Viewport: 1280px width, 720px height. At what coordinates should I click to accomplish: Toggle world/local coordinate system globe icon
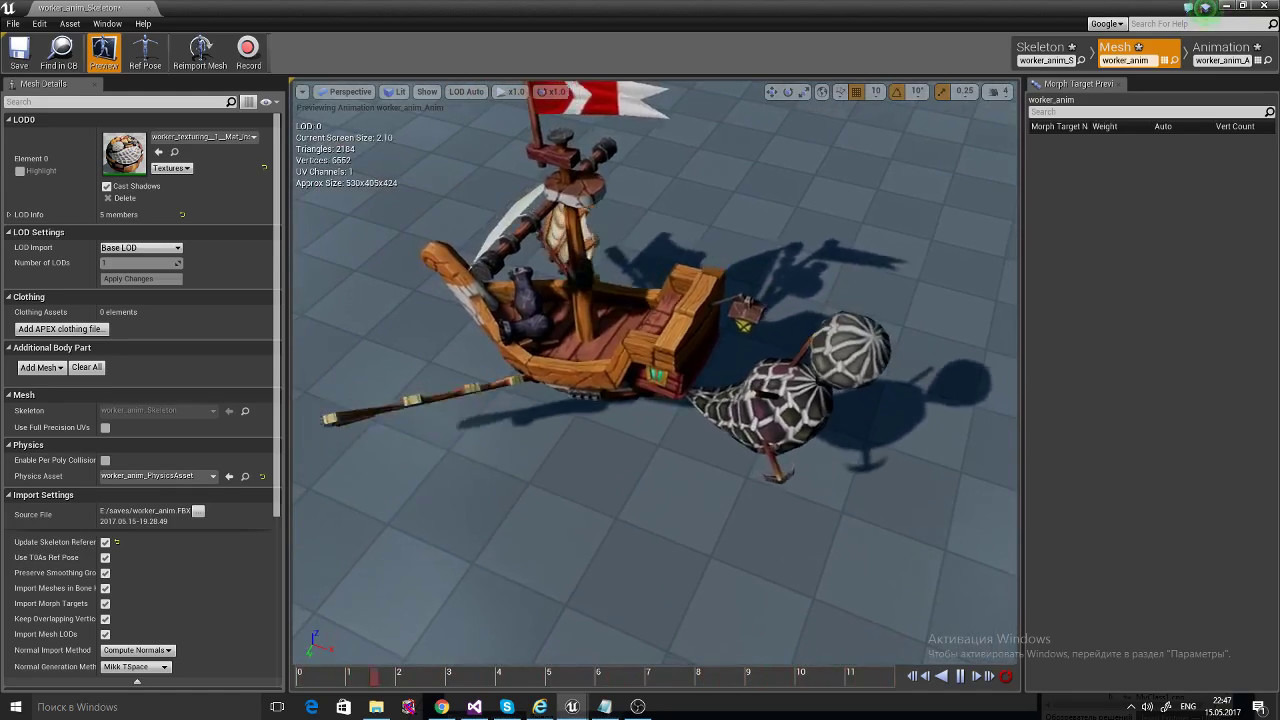tap(822, 92)
